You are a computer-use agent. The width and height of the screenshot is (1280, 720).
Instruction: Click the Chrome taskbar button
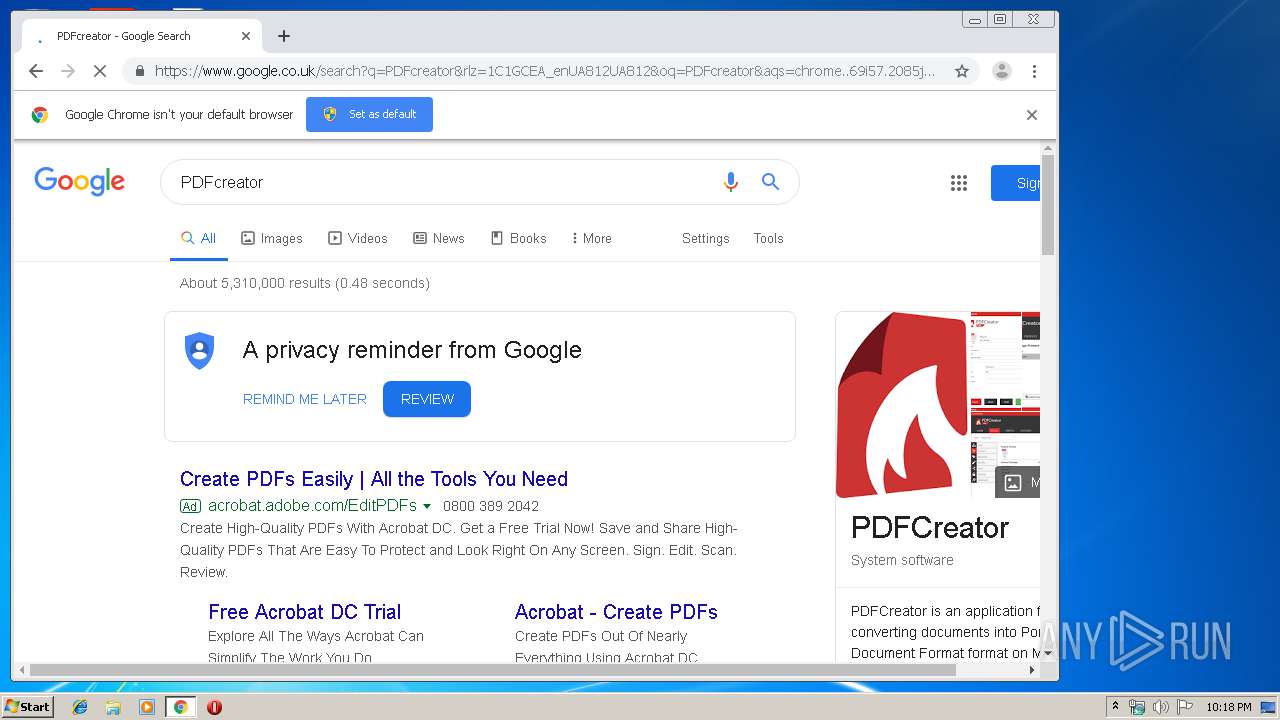coord(180,707)
